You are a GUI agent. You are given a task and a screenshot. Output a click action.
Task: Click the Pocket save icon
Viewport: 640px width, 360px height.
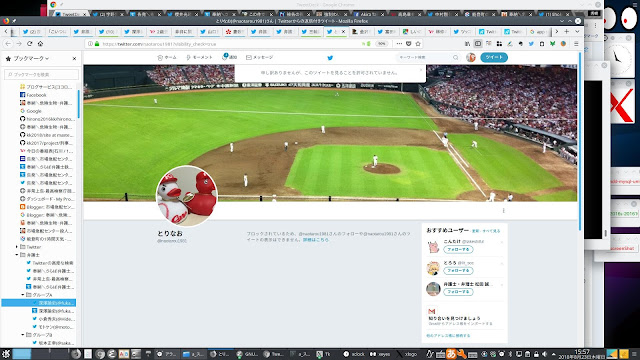pos(409,44)
